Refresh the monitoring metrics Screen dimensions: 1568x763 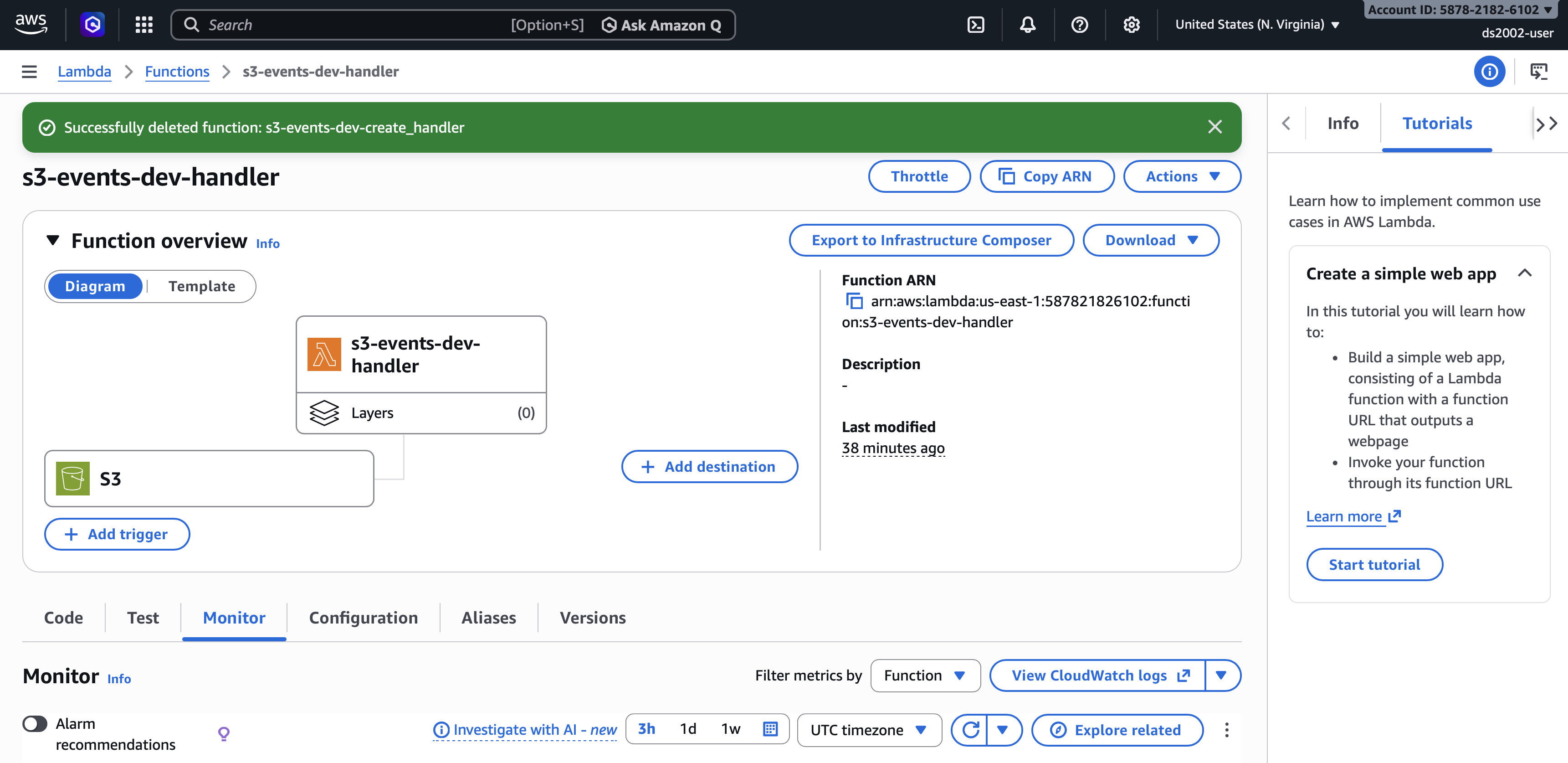pyautogui.click(x=970, y=730)
